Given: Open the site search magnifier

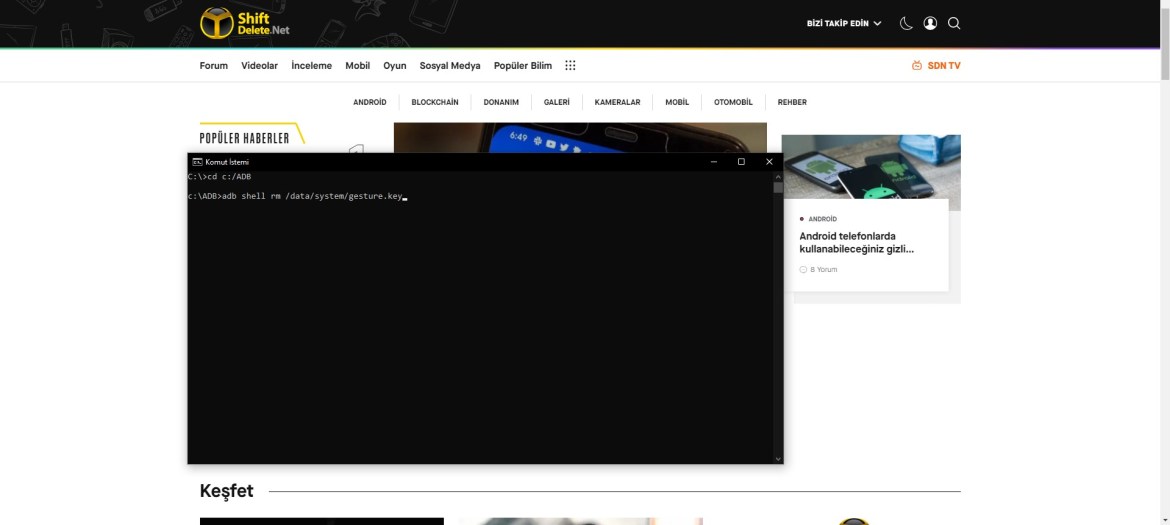Looking at the screenshot, I should point(954,23).
